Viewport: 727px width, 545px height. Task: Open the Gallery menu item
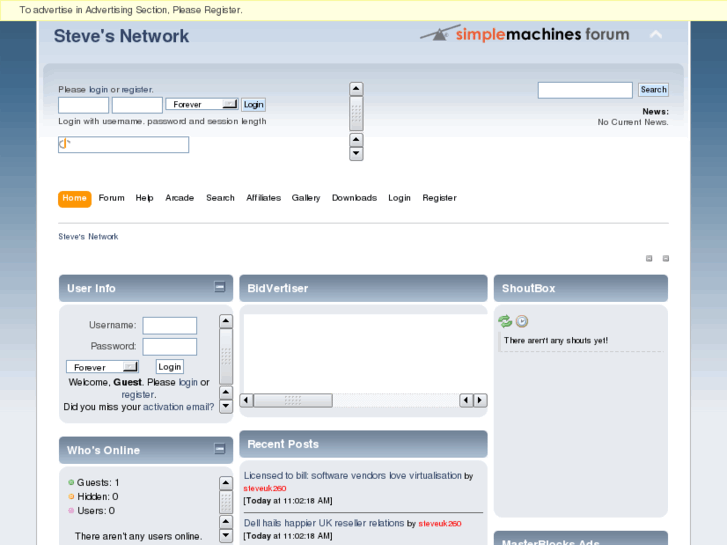click(x=306, y=198)
